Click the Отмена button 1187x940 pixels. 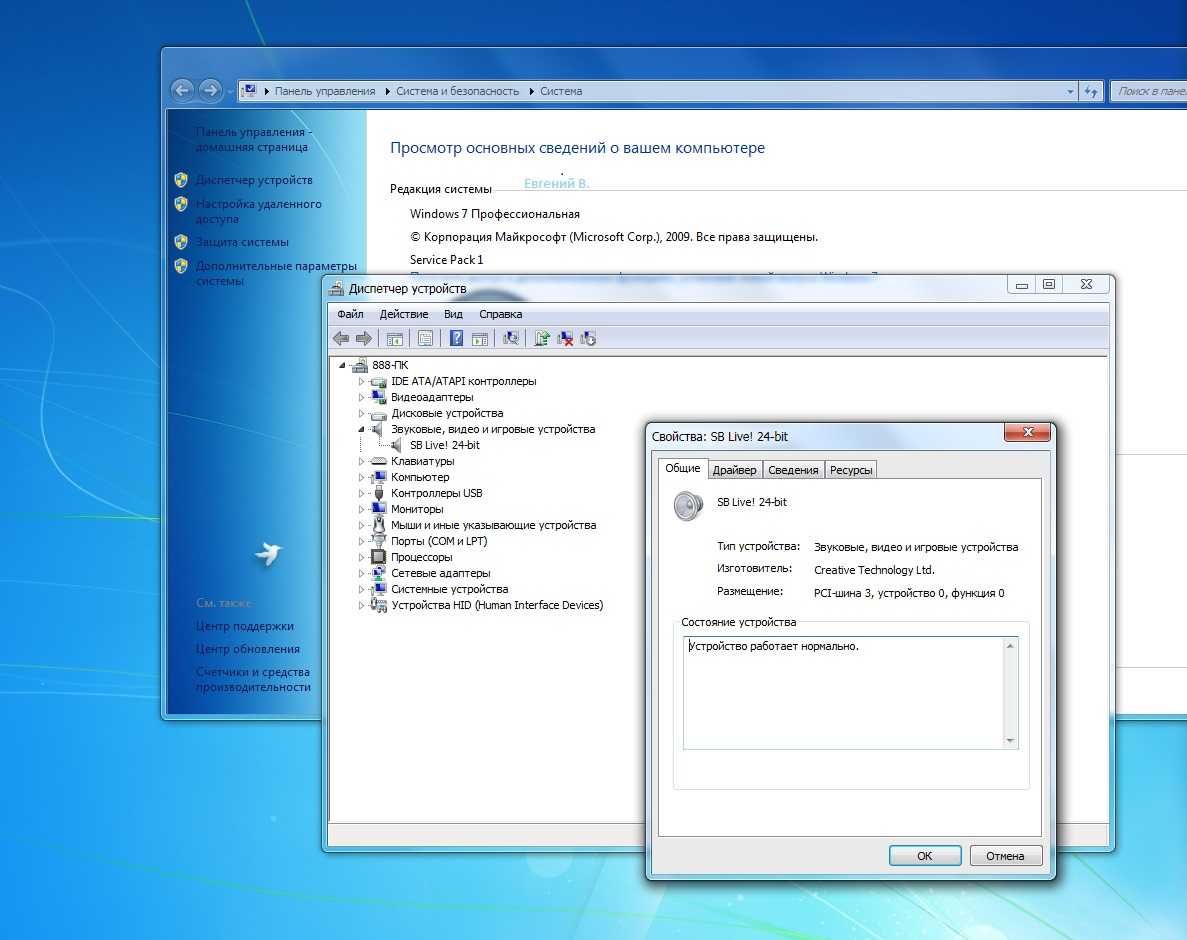coord(1005,856)
